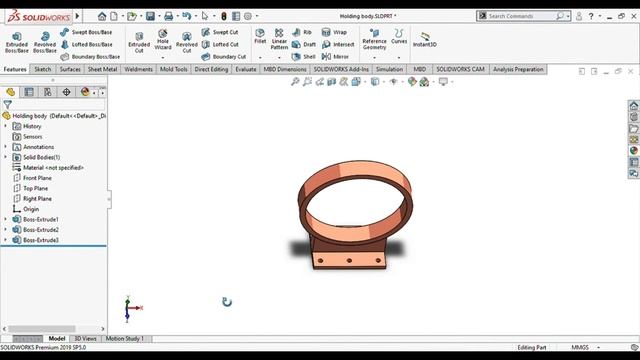Open the DisplayManager panel tab
This screenshot has width=640, height=360.
85,92
